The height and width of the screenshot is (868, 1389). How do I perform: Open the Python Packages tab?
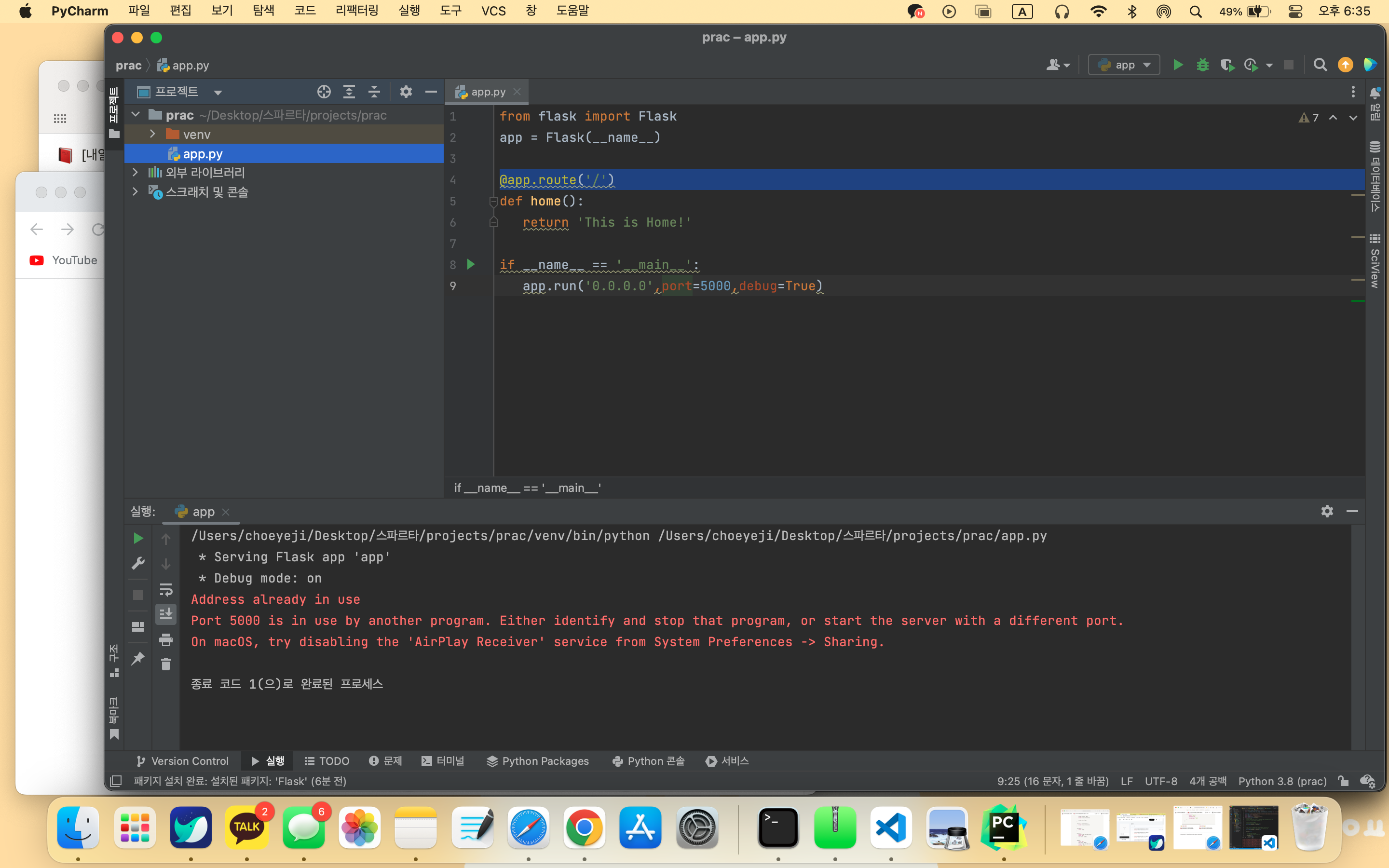click(x=537, y=760)
